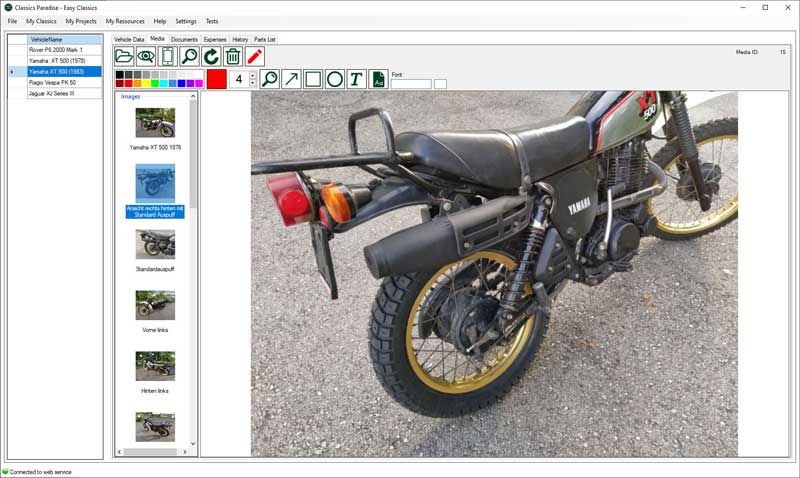Click the smartphone icon in media toolbar
800x478 pixels.
tap(167, 56)
